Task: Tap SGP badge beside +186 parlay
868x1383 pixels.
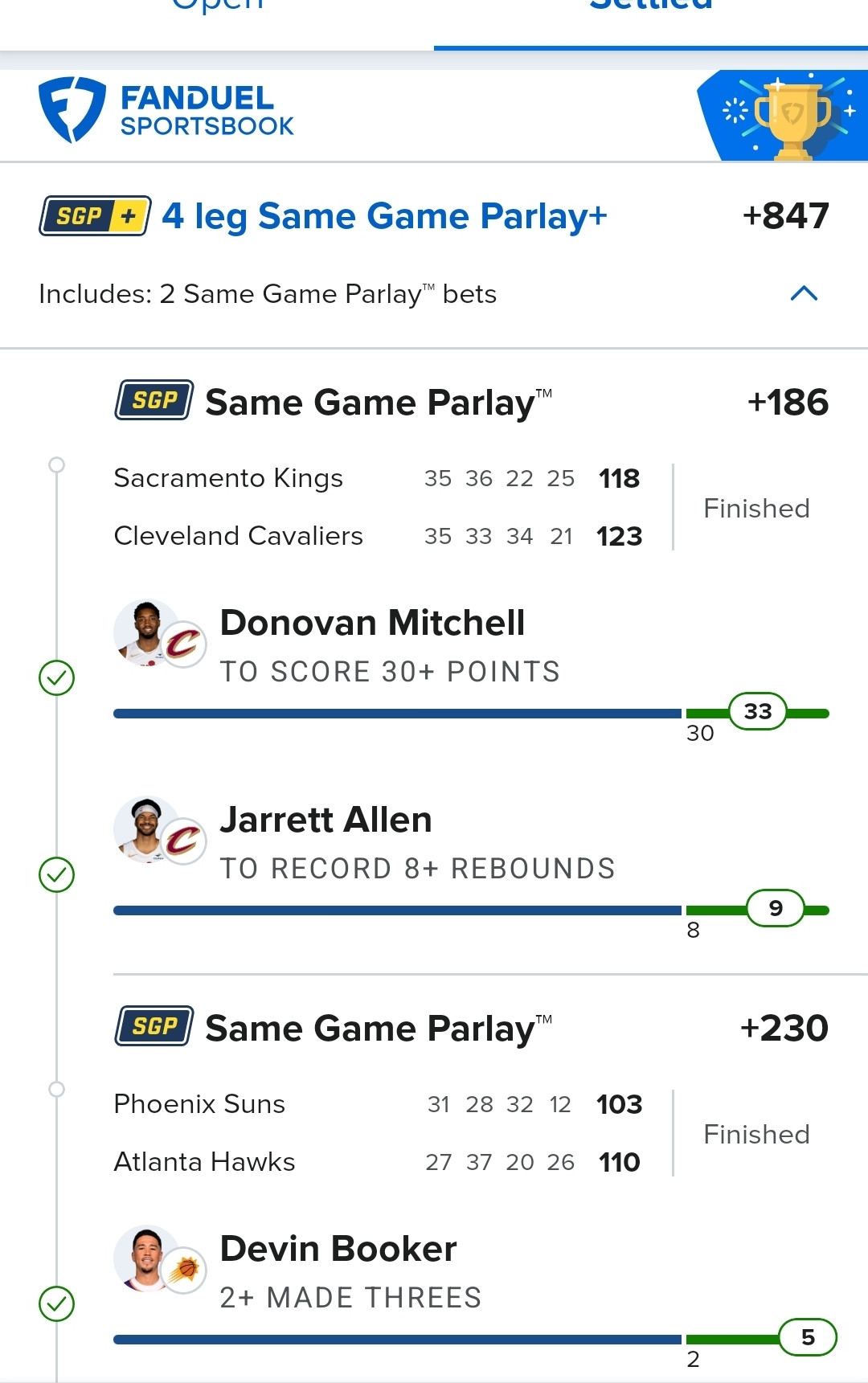Action: [x=154, y=400]
